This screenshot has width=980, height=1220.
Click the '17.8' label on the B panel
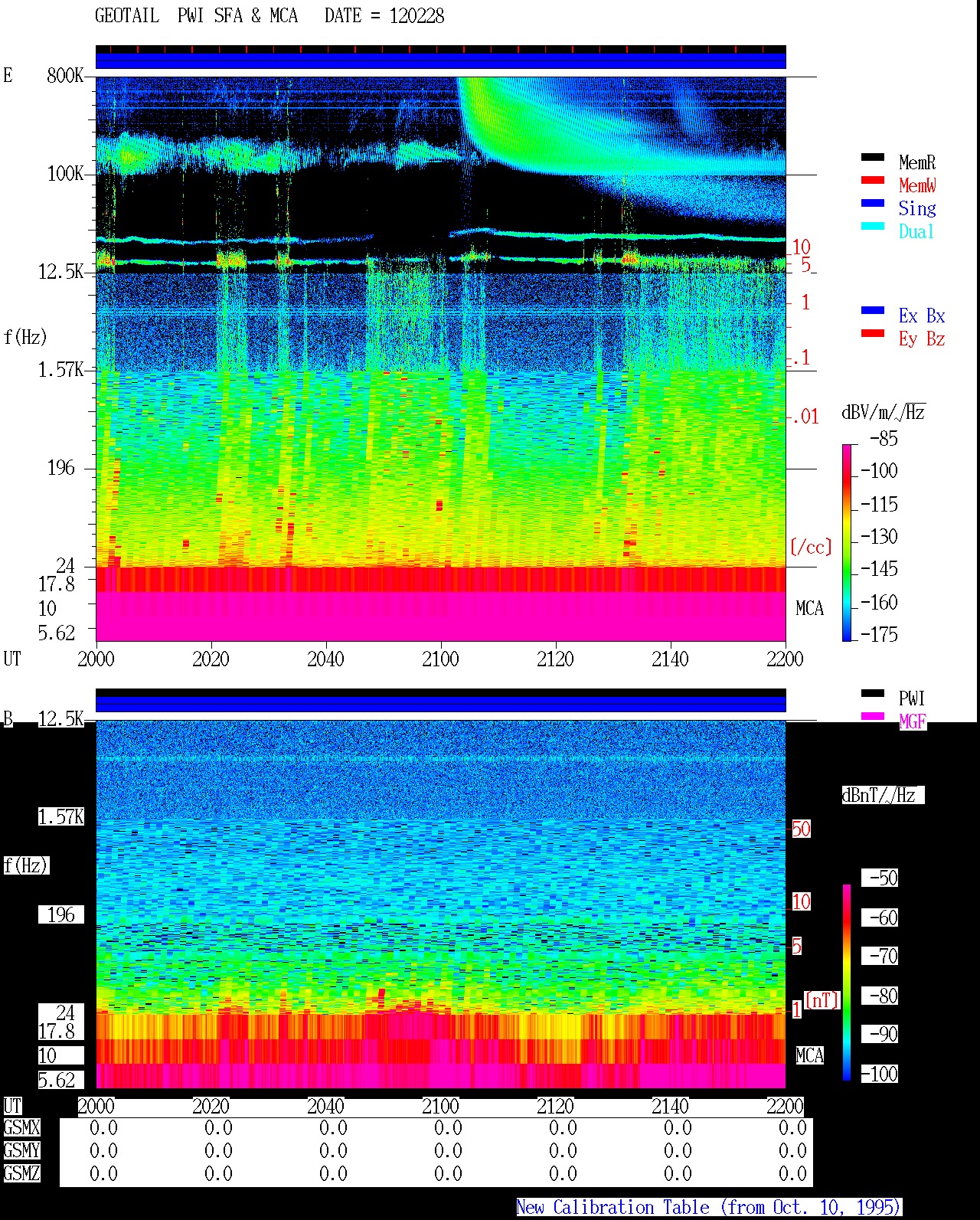[57, 1031]
